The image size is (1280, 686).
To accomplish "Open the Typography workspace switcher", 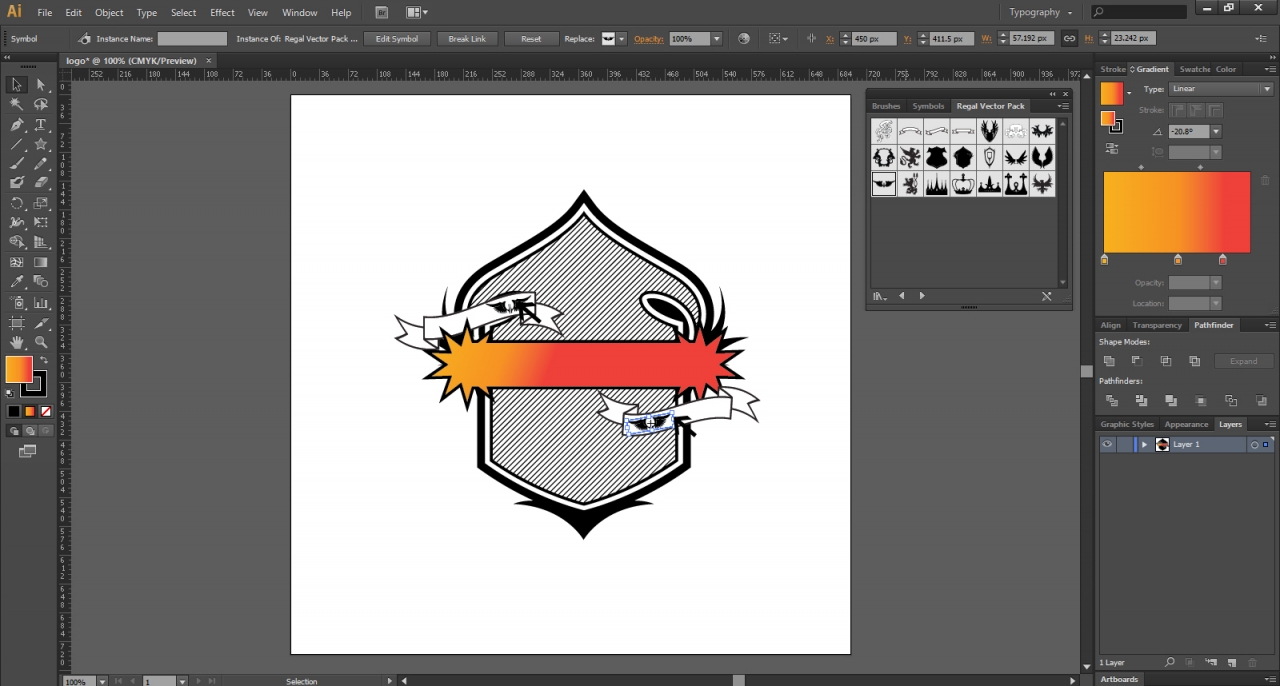I will pos(1041,12).
